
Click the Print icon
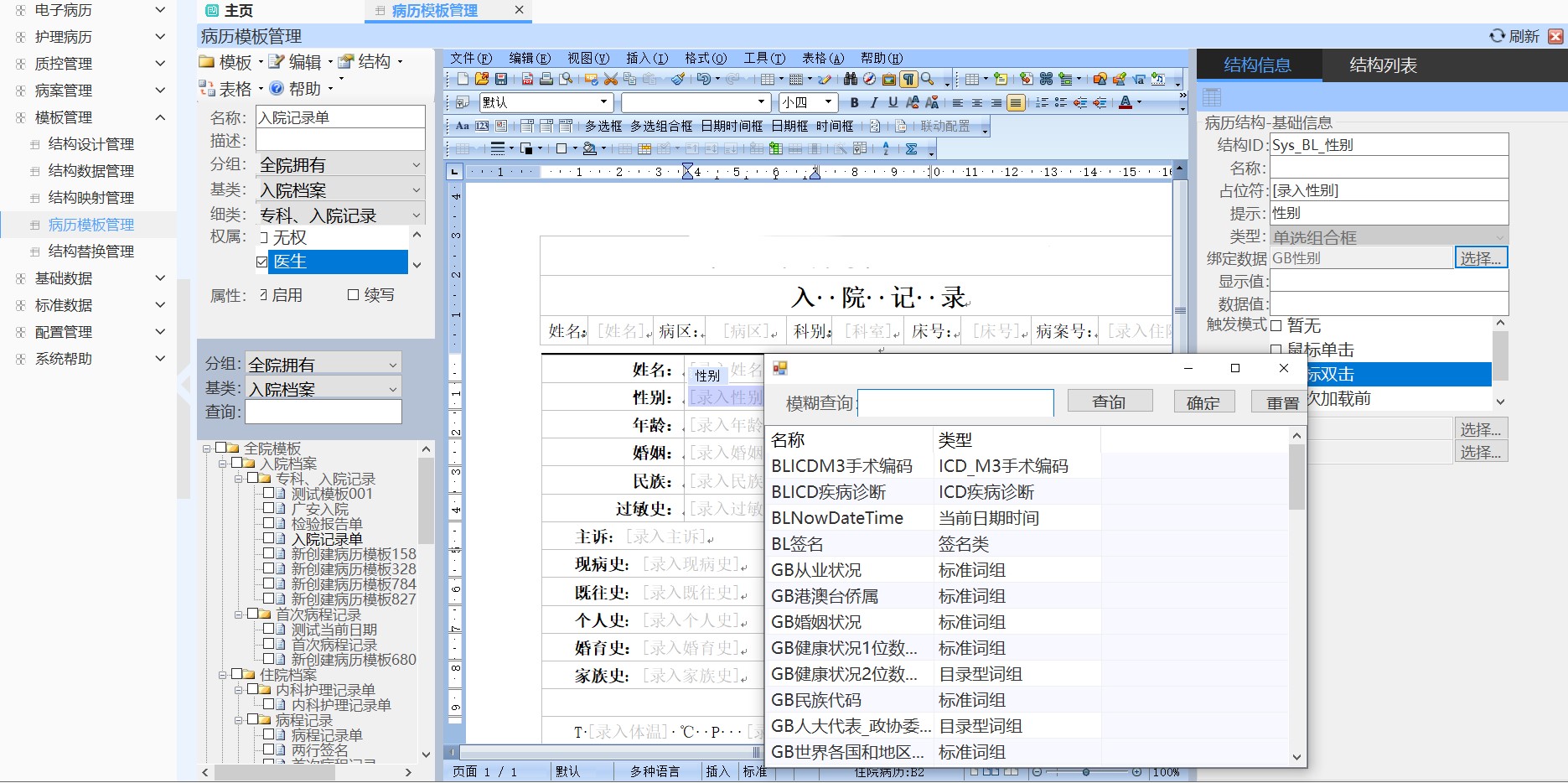point(546,79)
